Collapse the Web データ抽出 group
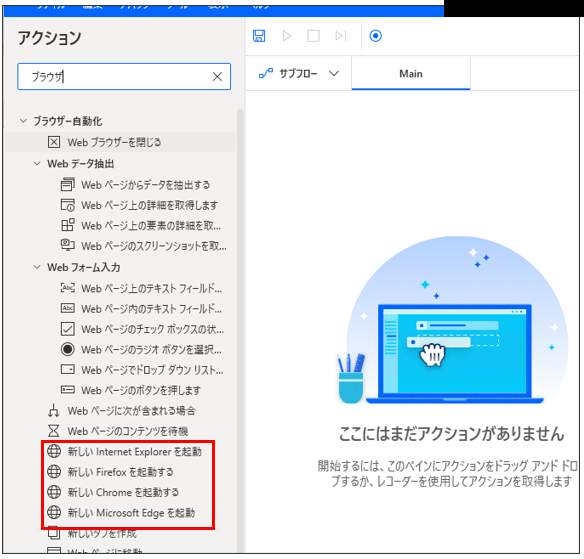The image size is (584, 559). click(37, 163)
